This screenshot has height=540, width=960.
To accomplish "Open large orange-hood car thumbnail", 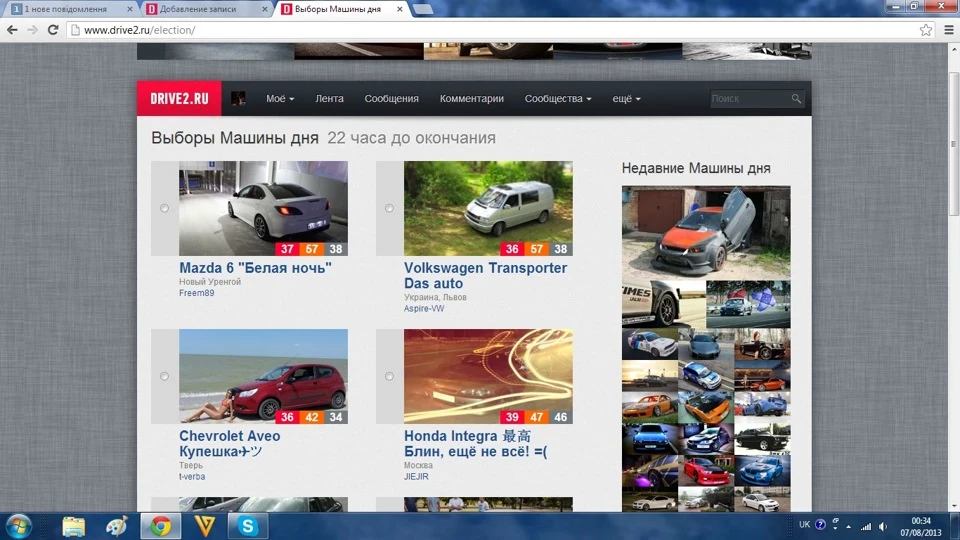I will pyautogui.click(x=706, y=233).
